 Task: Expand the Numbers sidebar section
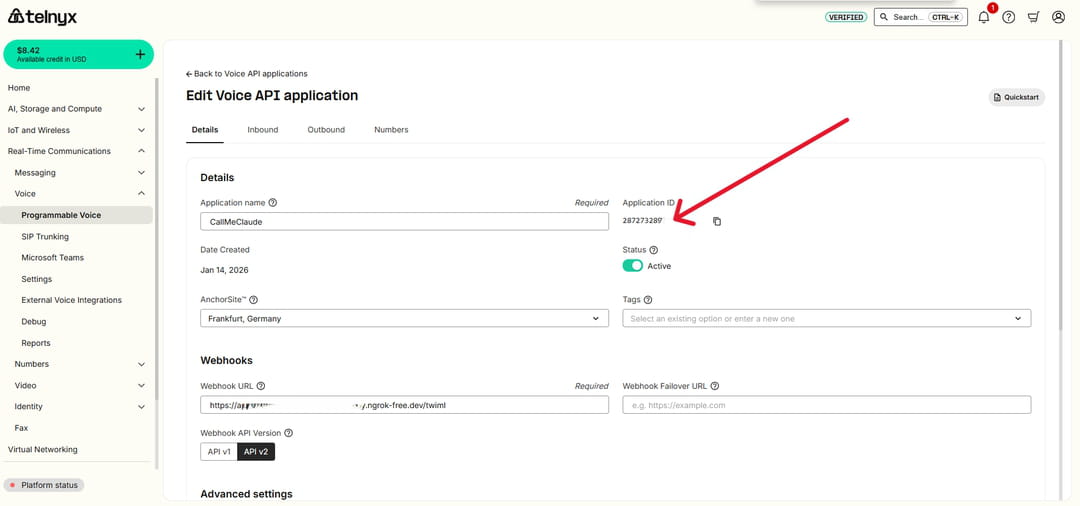coord(78,364)
